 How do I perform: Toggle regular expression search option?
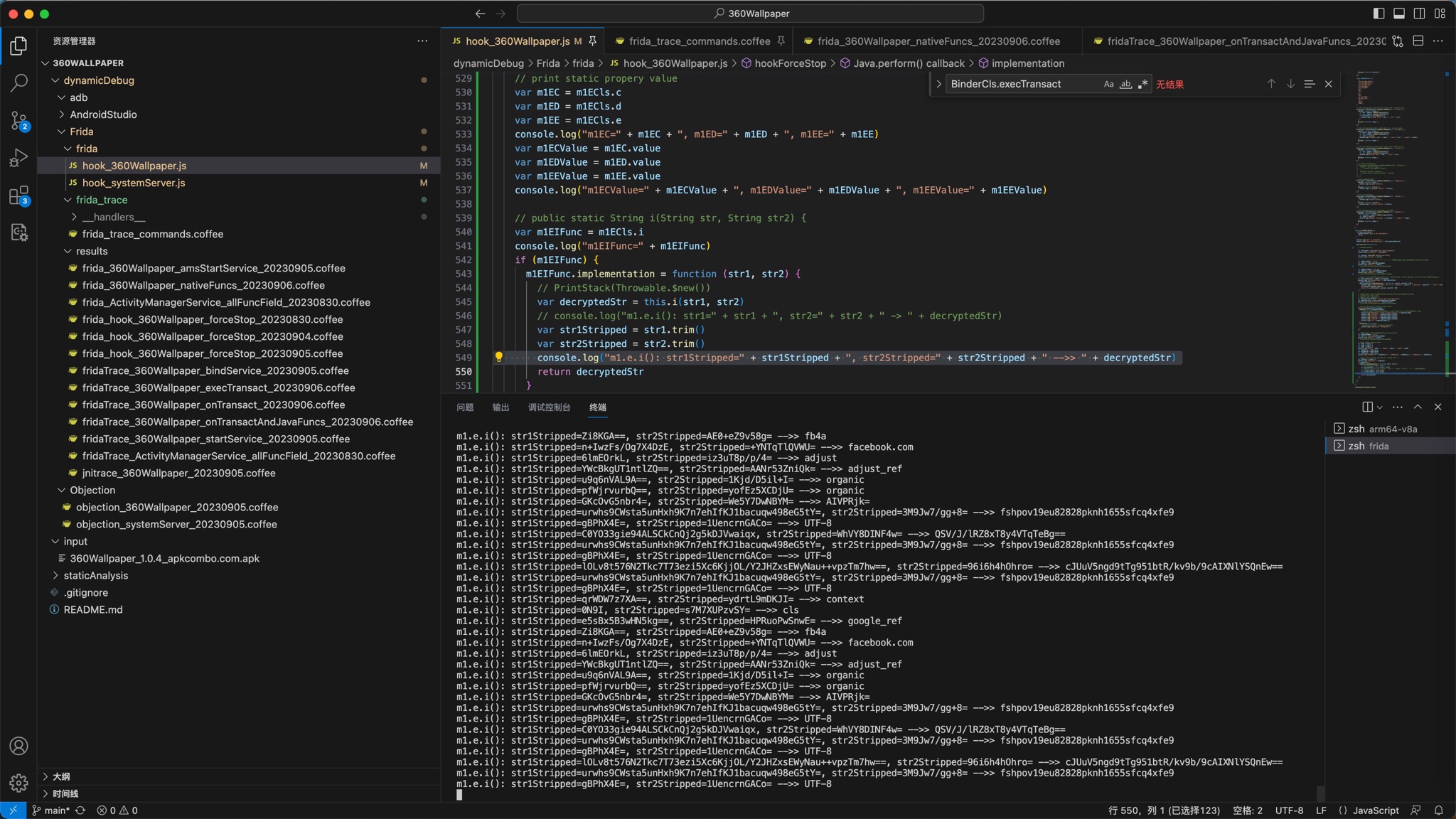coord(1142,84)
